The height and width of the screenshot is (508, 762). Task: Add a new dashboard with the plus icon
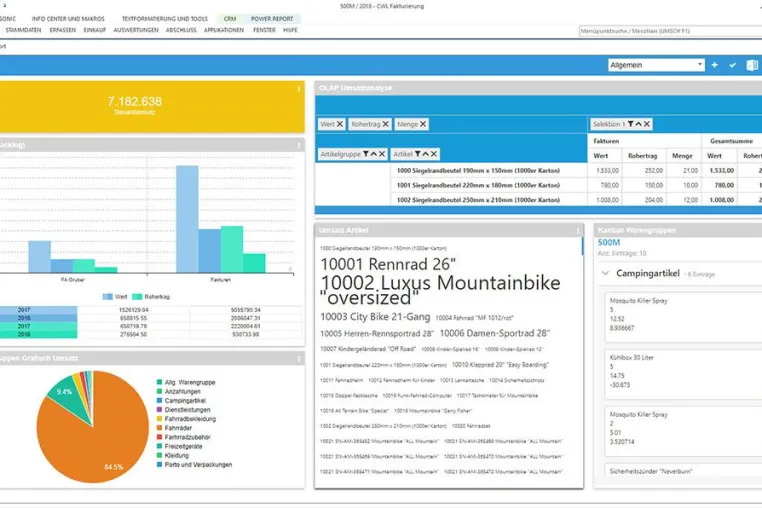pyautogui.click(x=714, y=65)
